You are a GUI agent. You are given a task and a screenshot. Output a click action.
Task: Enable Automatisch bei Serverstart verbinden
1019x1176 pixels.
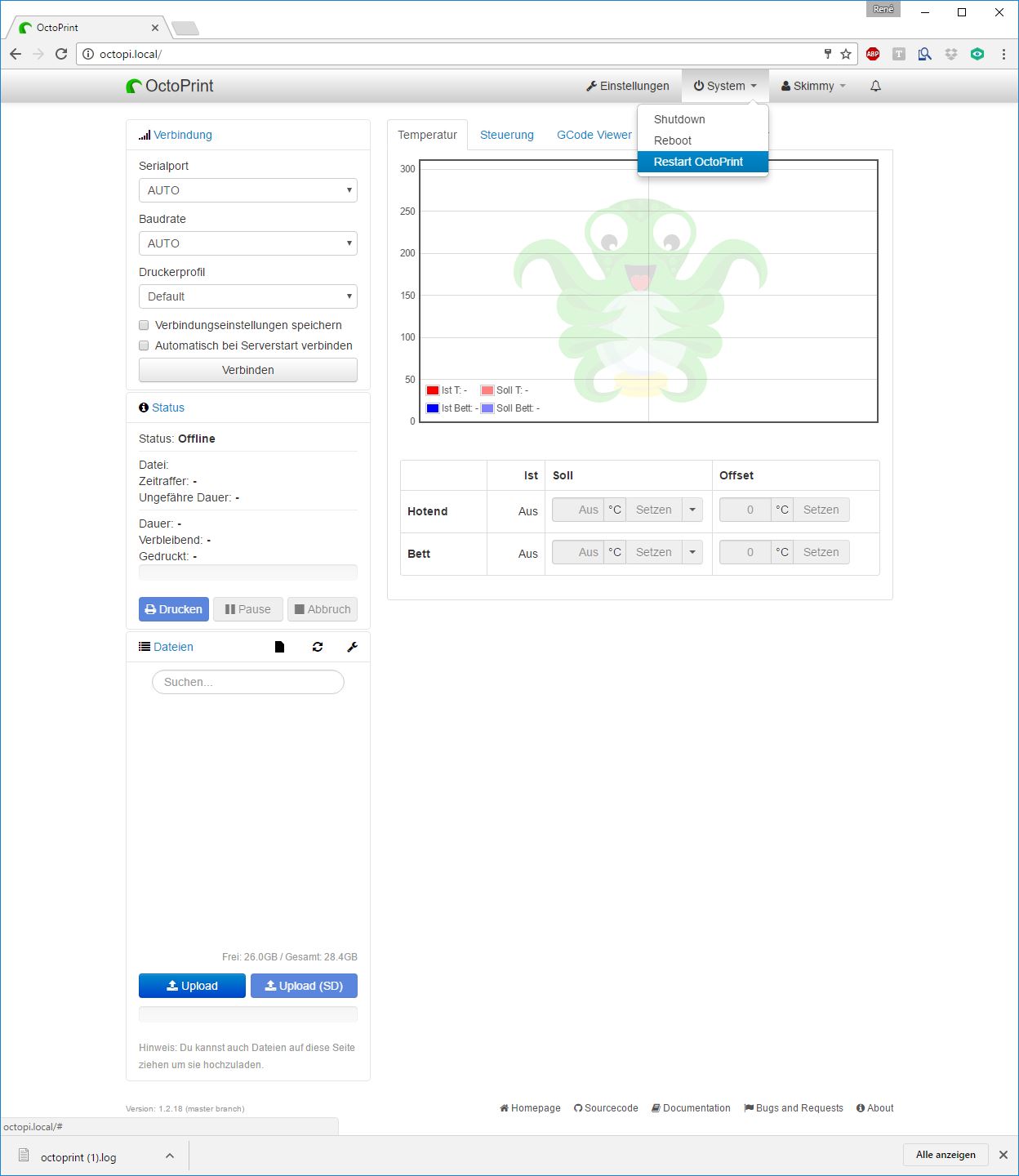pos(144,345)
